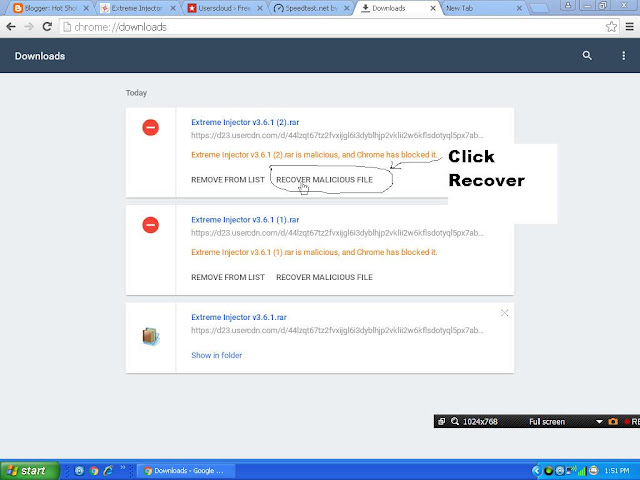640x480 pixels.
Task: Click the recorder magnifier zoom icon
Action: 455,422
